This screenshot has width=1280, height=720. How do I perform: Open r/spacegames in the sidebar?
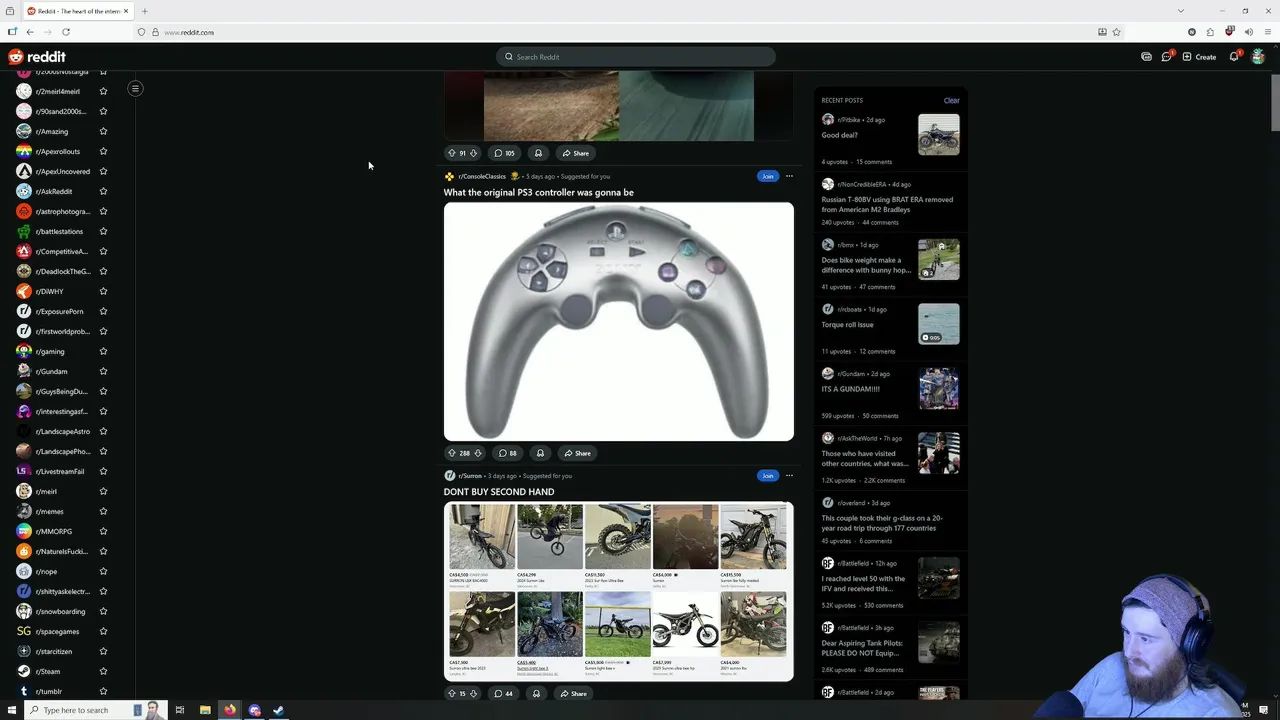point(57,631)
